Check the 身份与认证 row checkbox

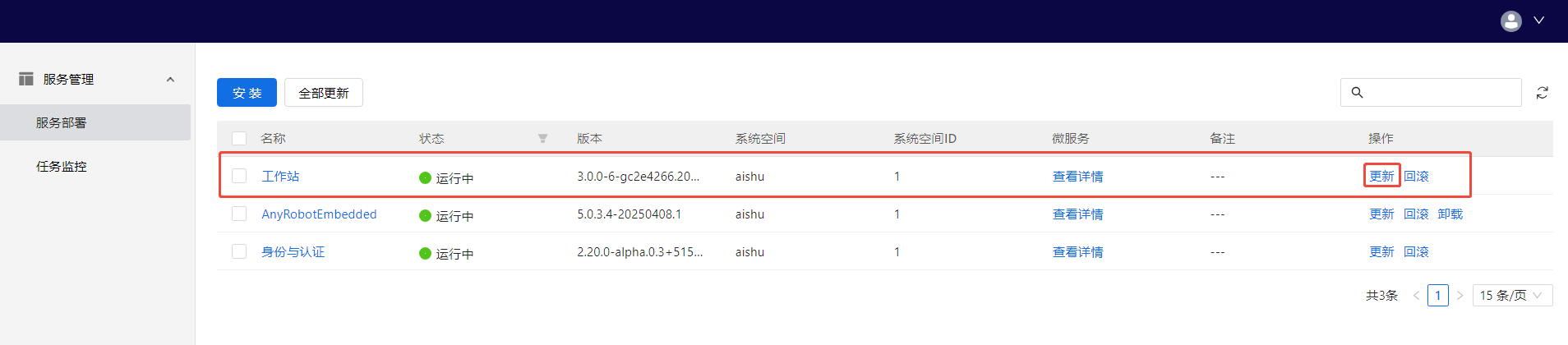coord(239,251)
